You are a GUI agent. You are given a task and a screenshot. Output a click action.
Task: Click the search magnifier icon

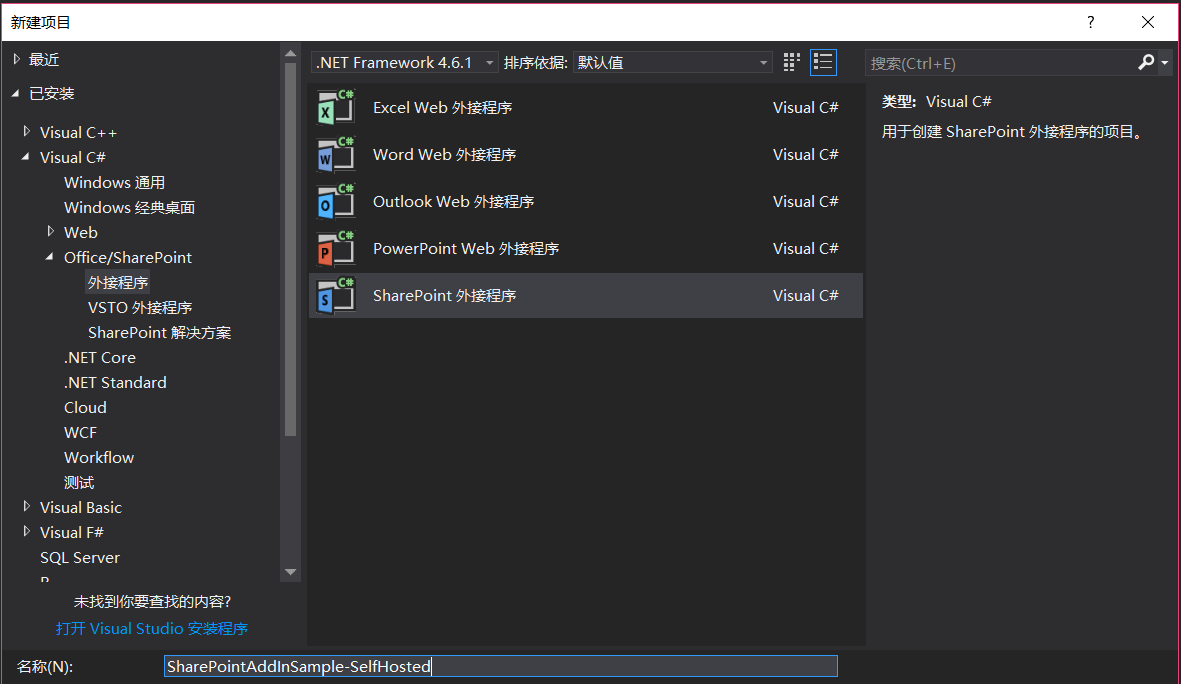[x=1146, y=62]
